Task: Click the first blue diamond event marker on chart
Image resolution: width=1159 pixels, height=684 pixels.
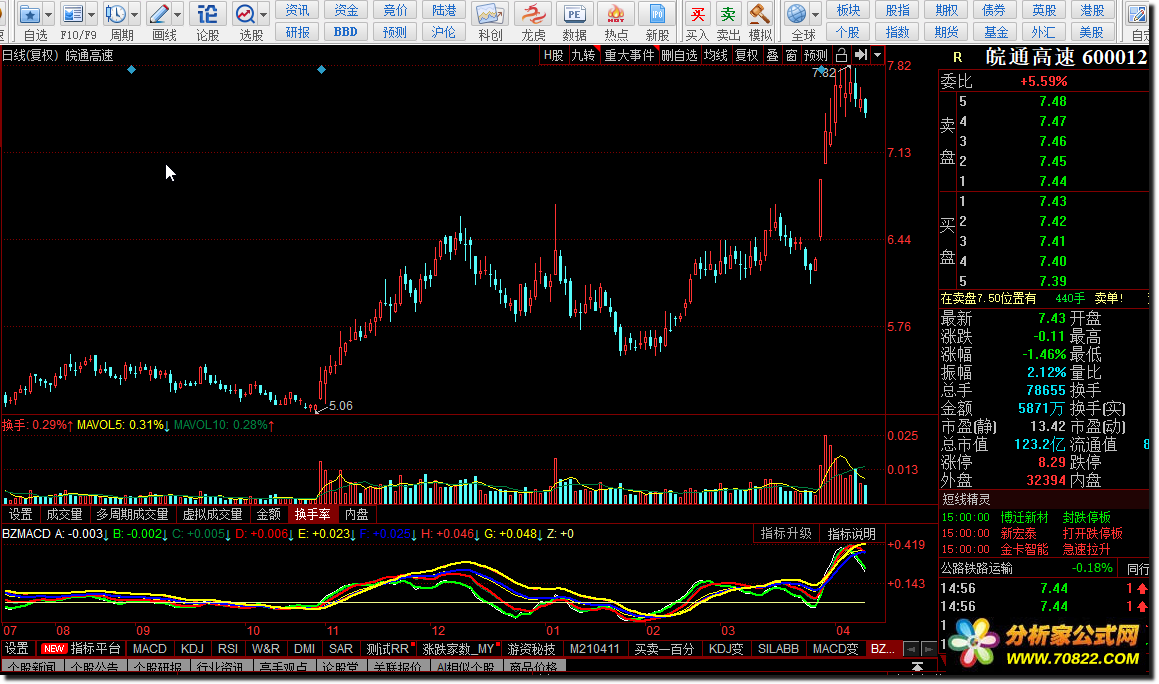Action: tap(131, 70)
